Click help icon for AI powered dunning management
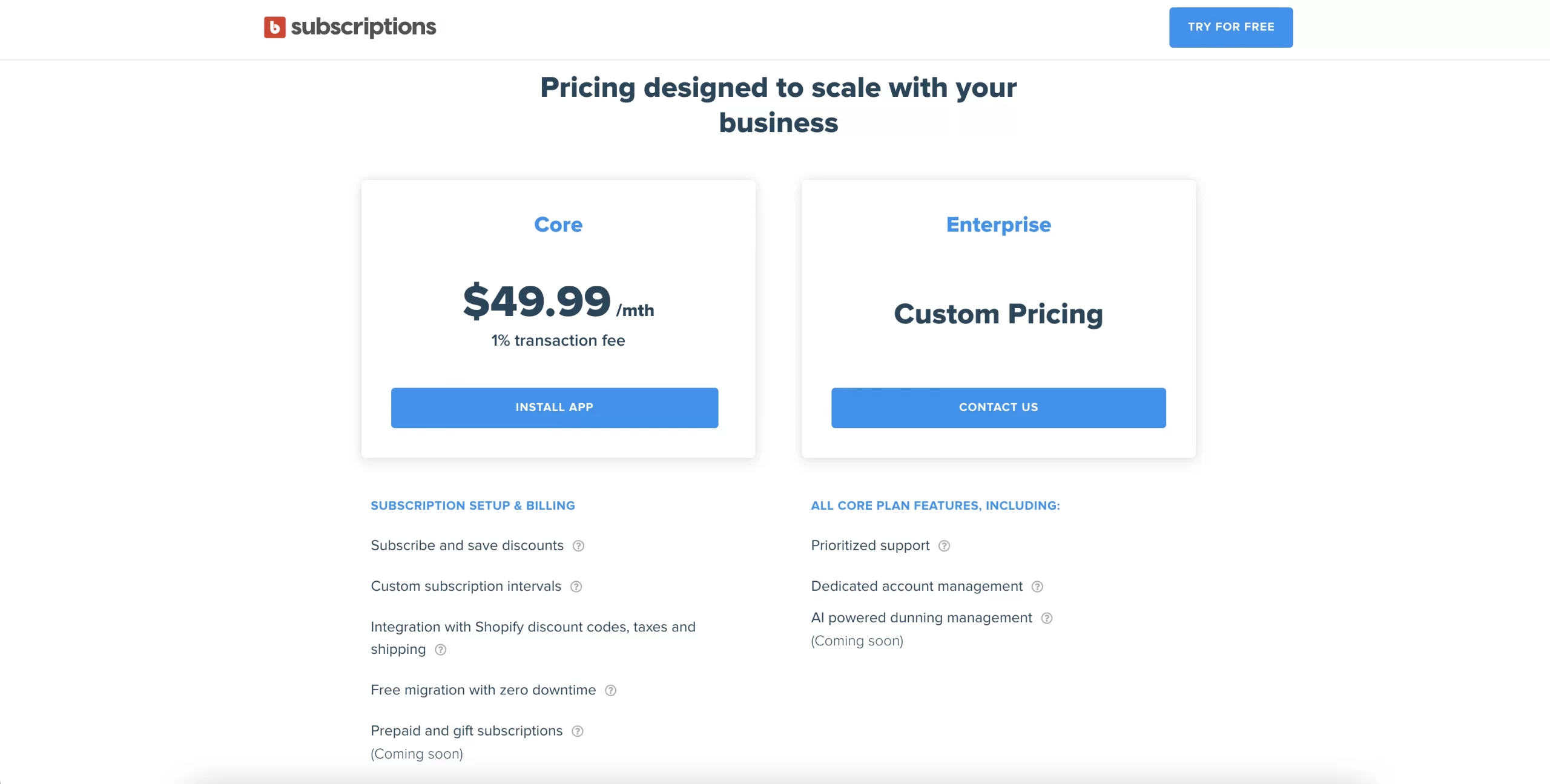Viewport: 1550px width, 784px height. [1046, 618]
